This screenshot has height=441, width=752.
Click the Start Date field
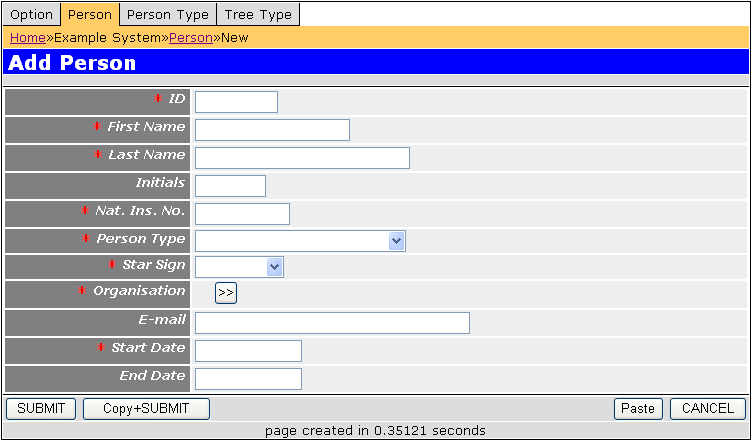click(248, 351)
